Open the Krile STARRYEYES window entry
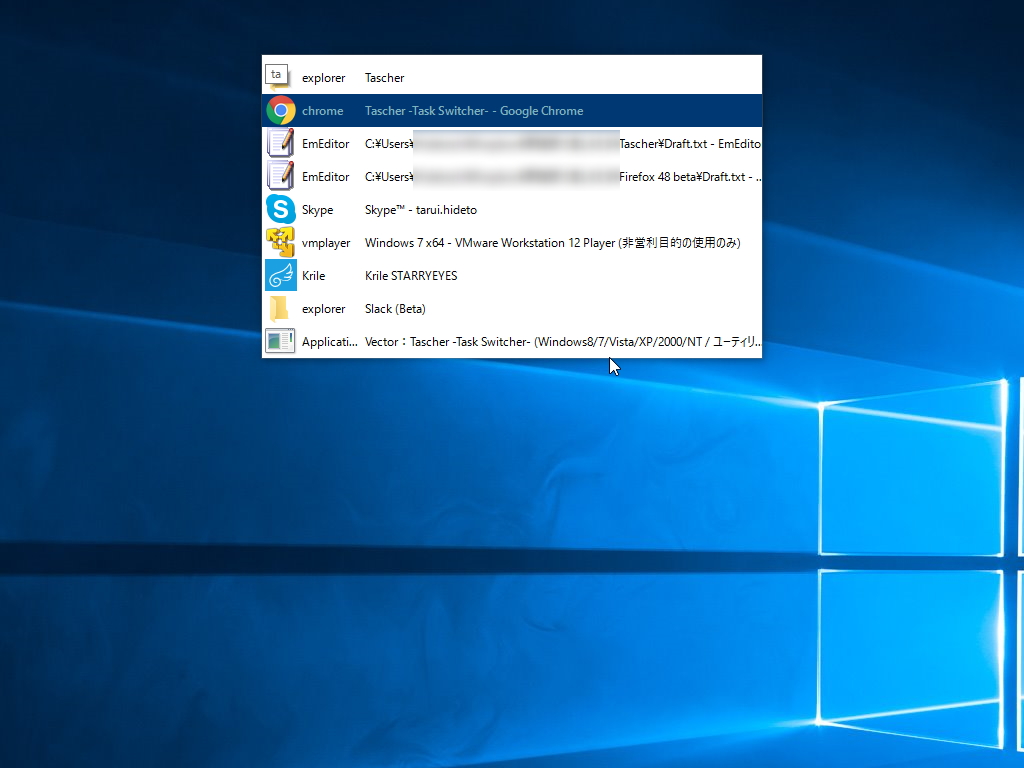 point(410,275)
